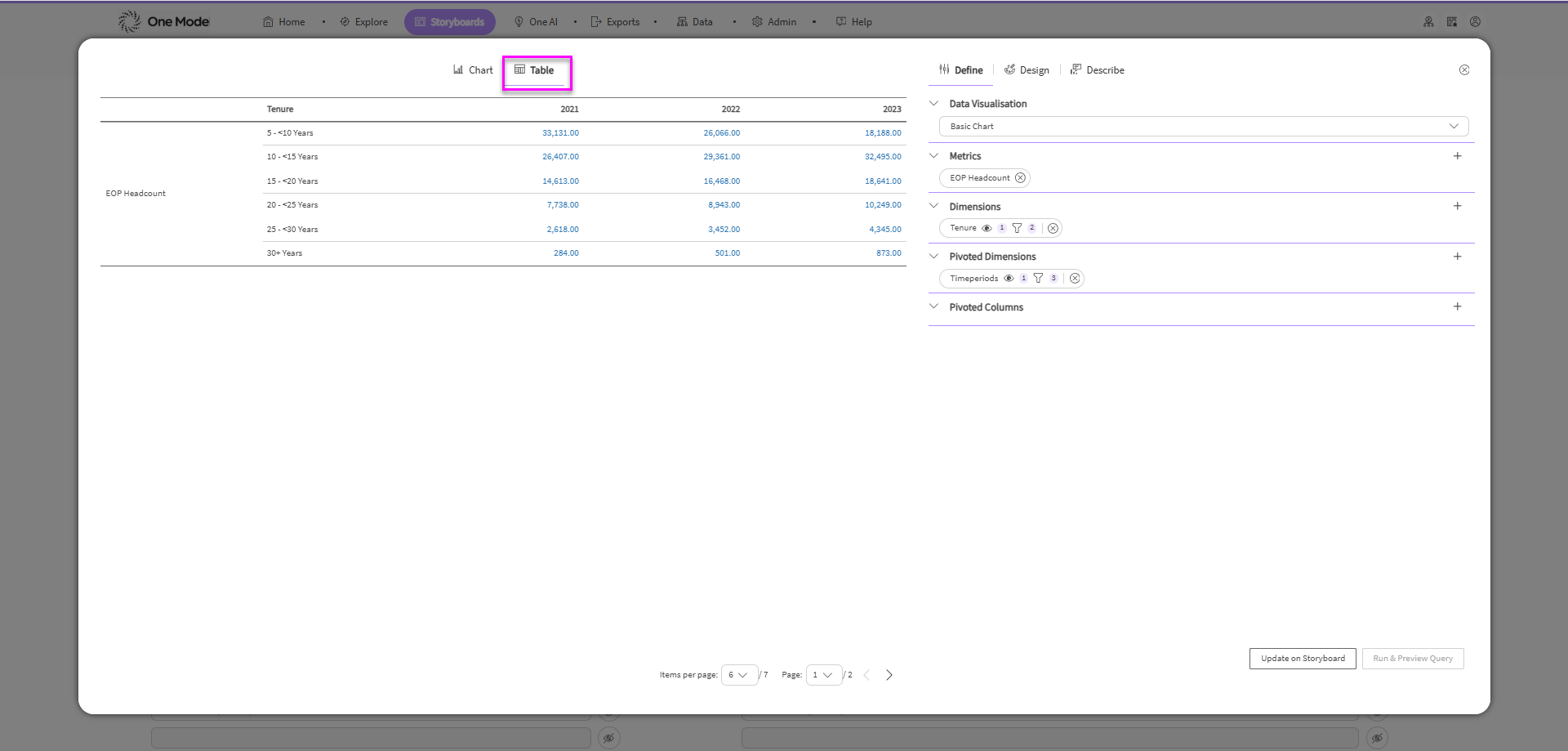Toggle Tenure dimension visibility eye
This screenshot has height=751, width=1568.
click(987, 228)
